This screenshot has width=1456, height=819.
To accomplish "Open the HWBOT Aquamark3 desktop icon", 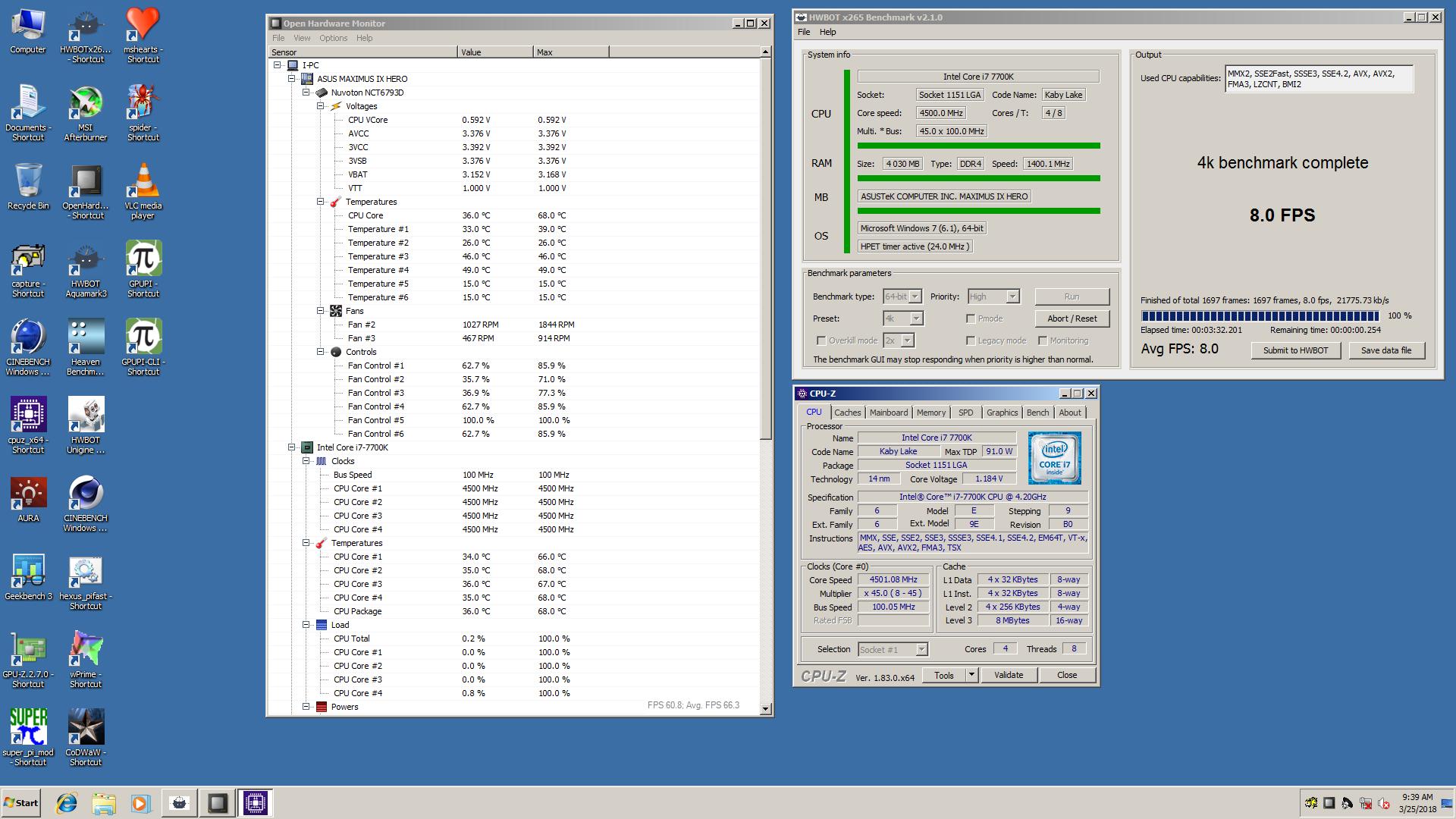I will [x=86, y=270].
